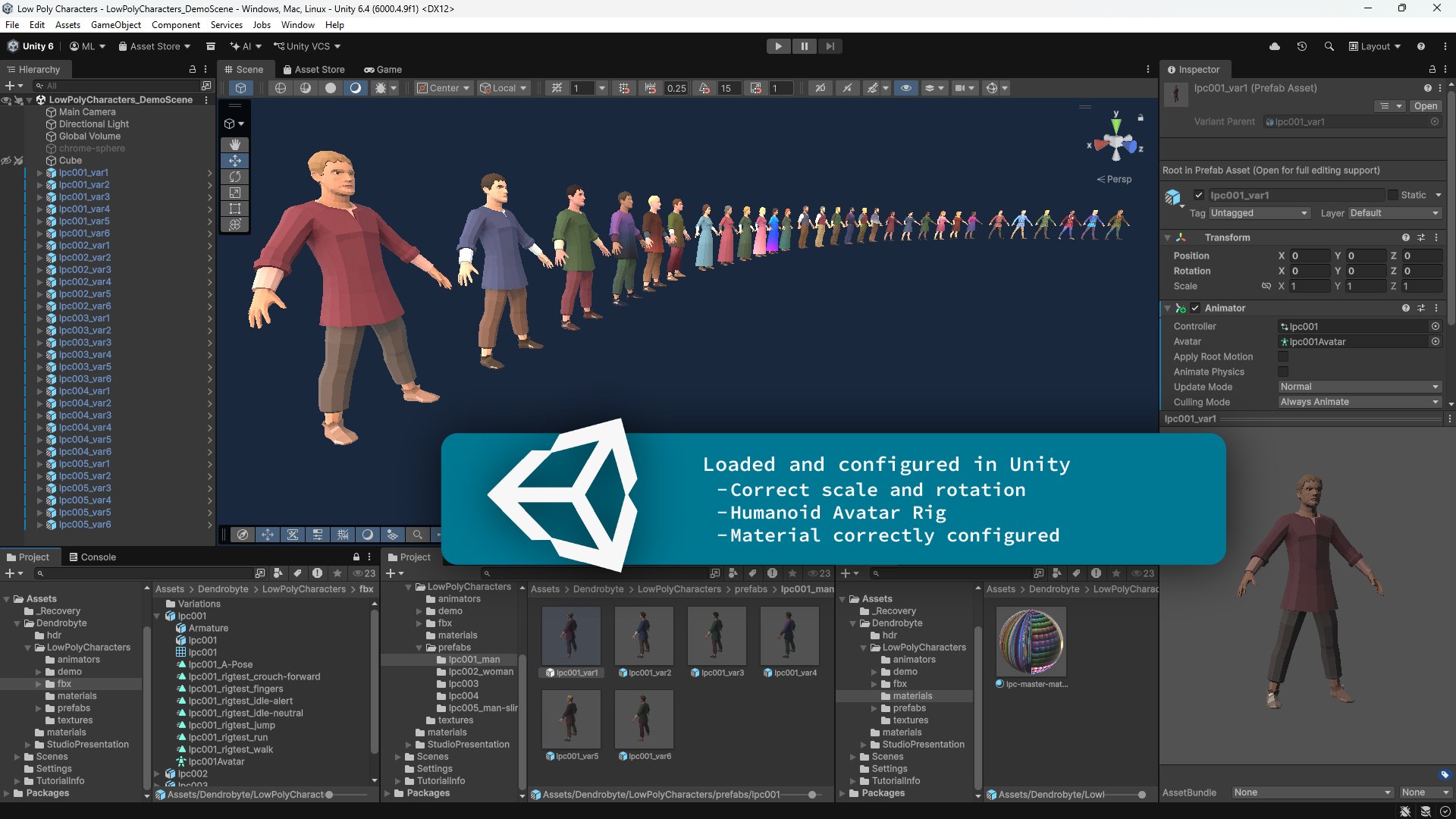Click the Play button
The image size is (1456, 819).
click(x=778, y=46)
